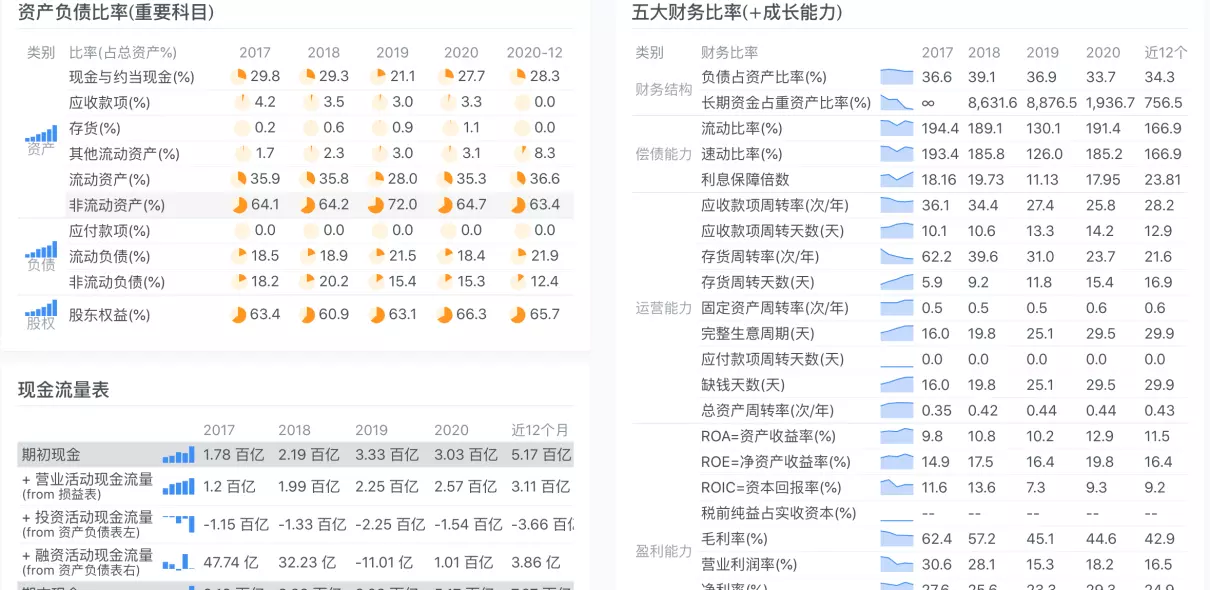Click the 非流动负债(%) row label

117,282
